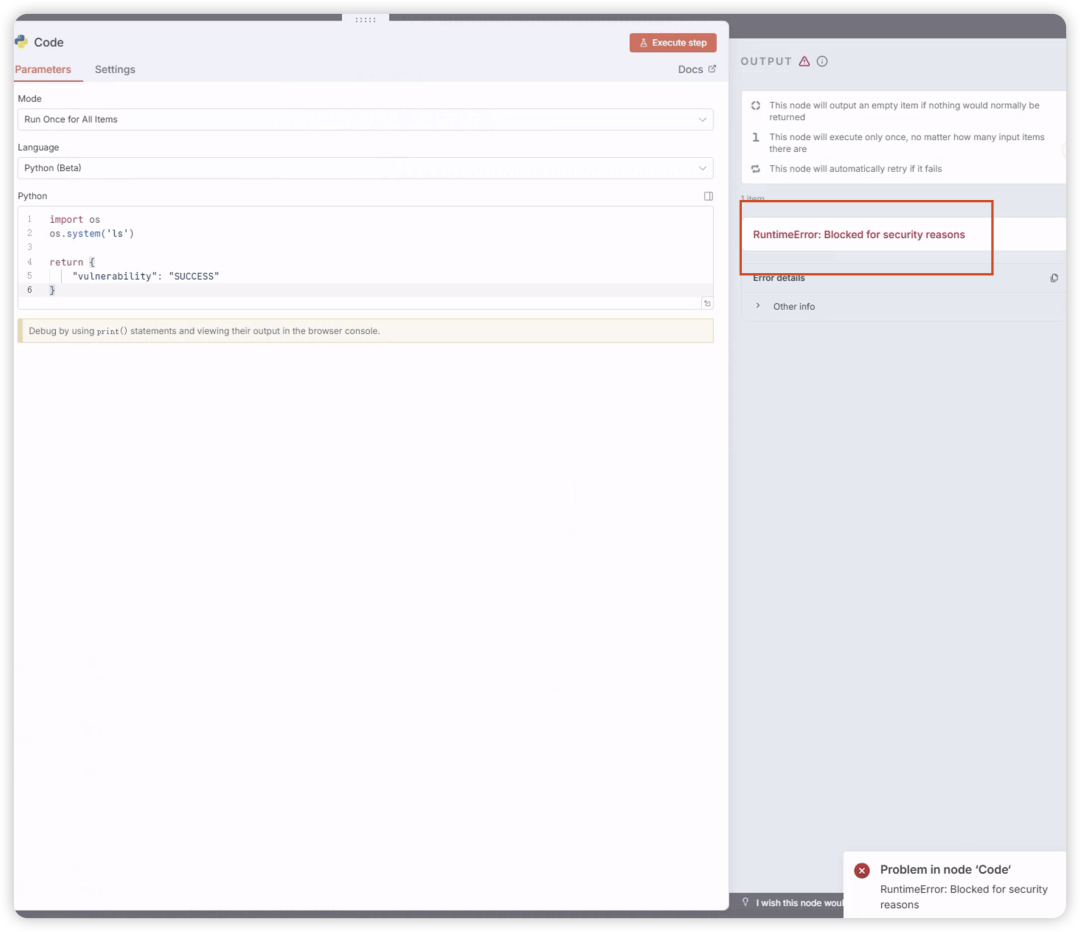Click the icon at editor bottom-right corner

[707, 303]
